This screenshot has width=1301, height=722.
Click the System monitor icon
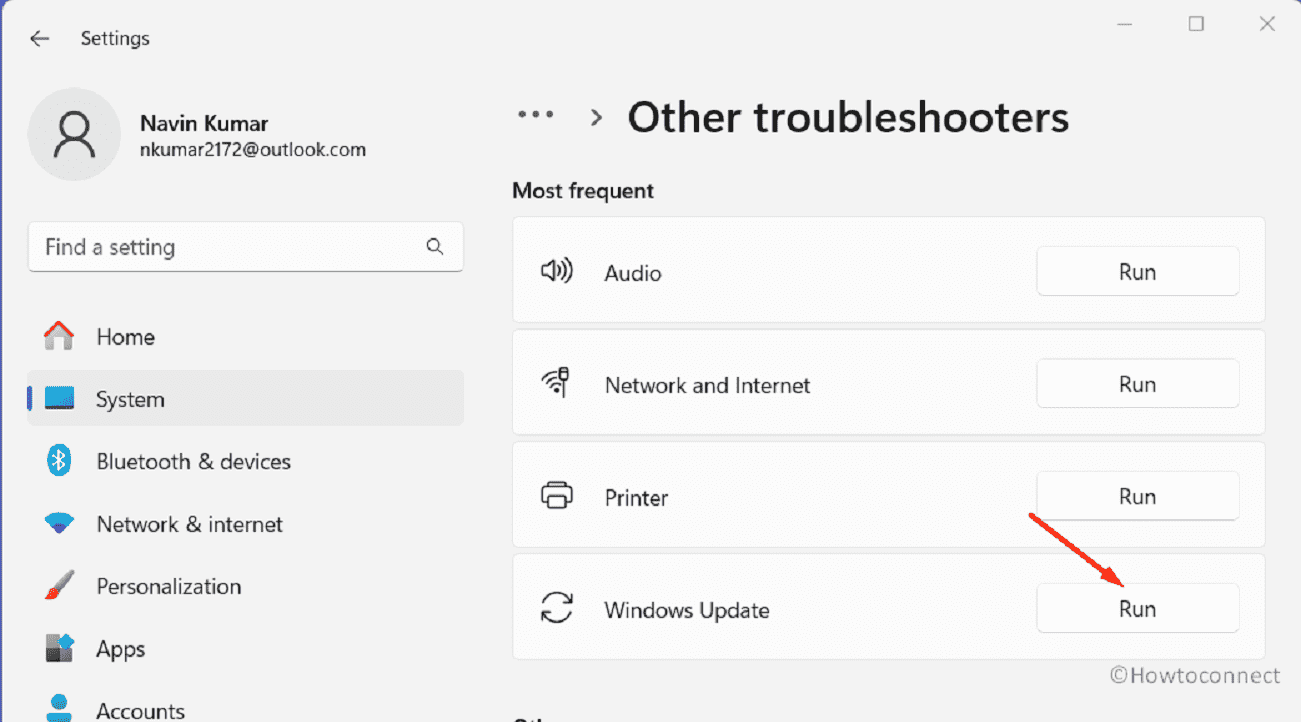click(x=60, y=399)
